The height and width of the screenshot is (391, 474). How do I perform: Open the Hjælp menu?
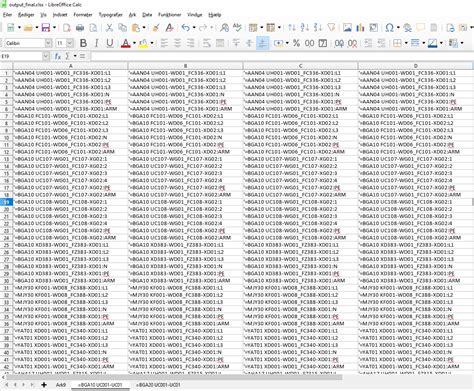pos(215,15)
